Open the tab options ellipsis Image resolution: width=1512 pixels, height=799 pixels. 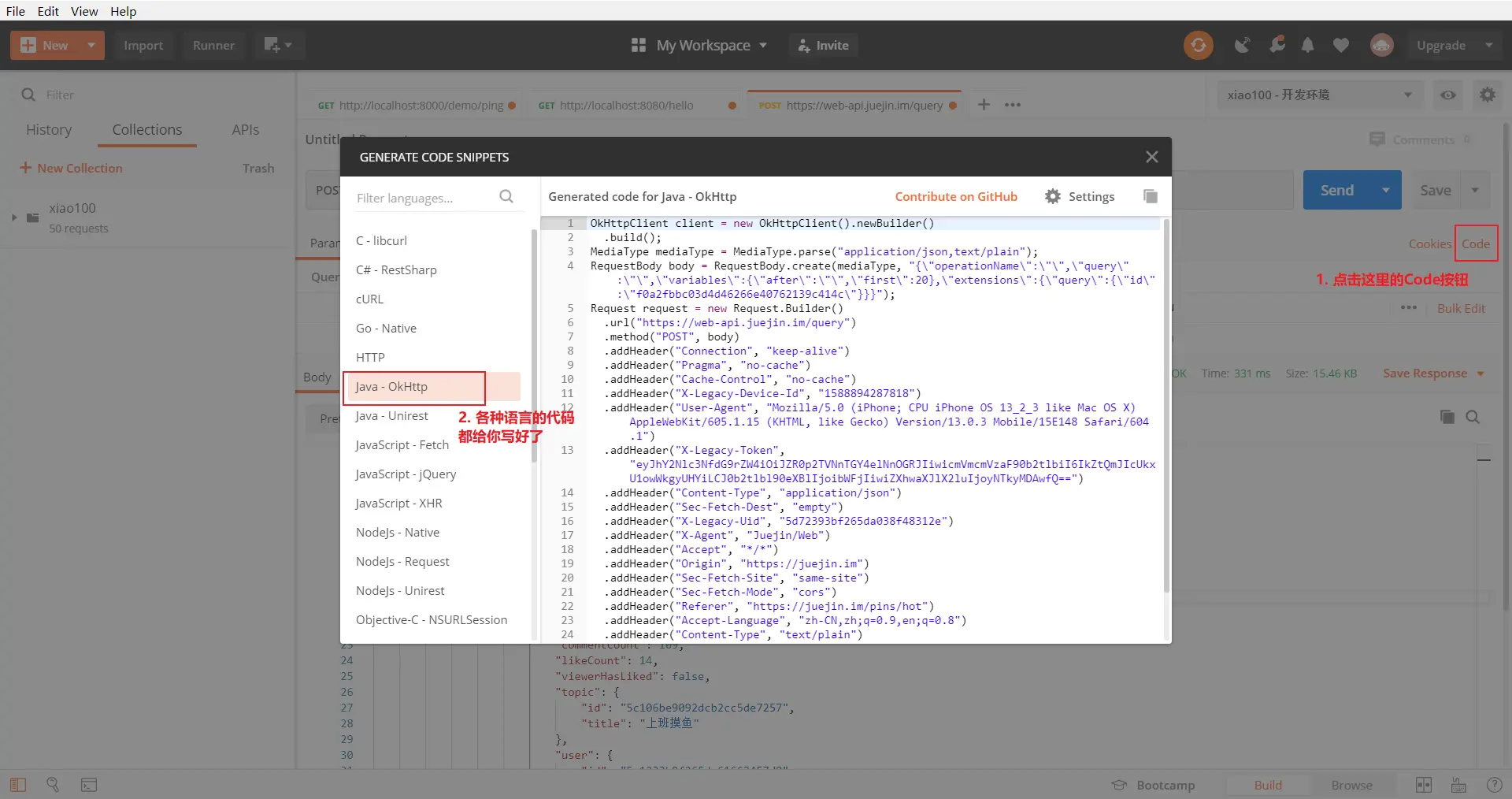tap(1013, 105)
